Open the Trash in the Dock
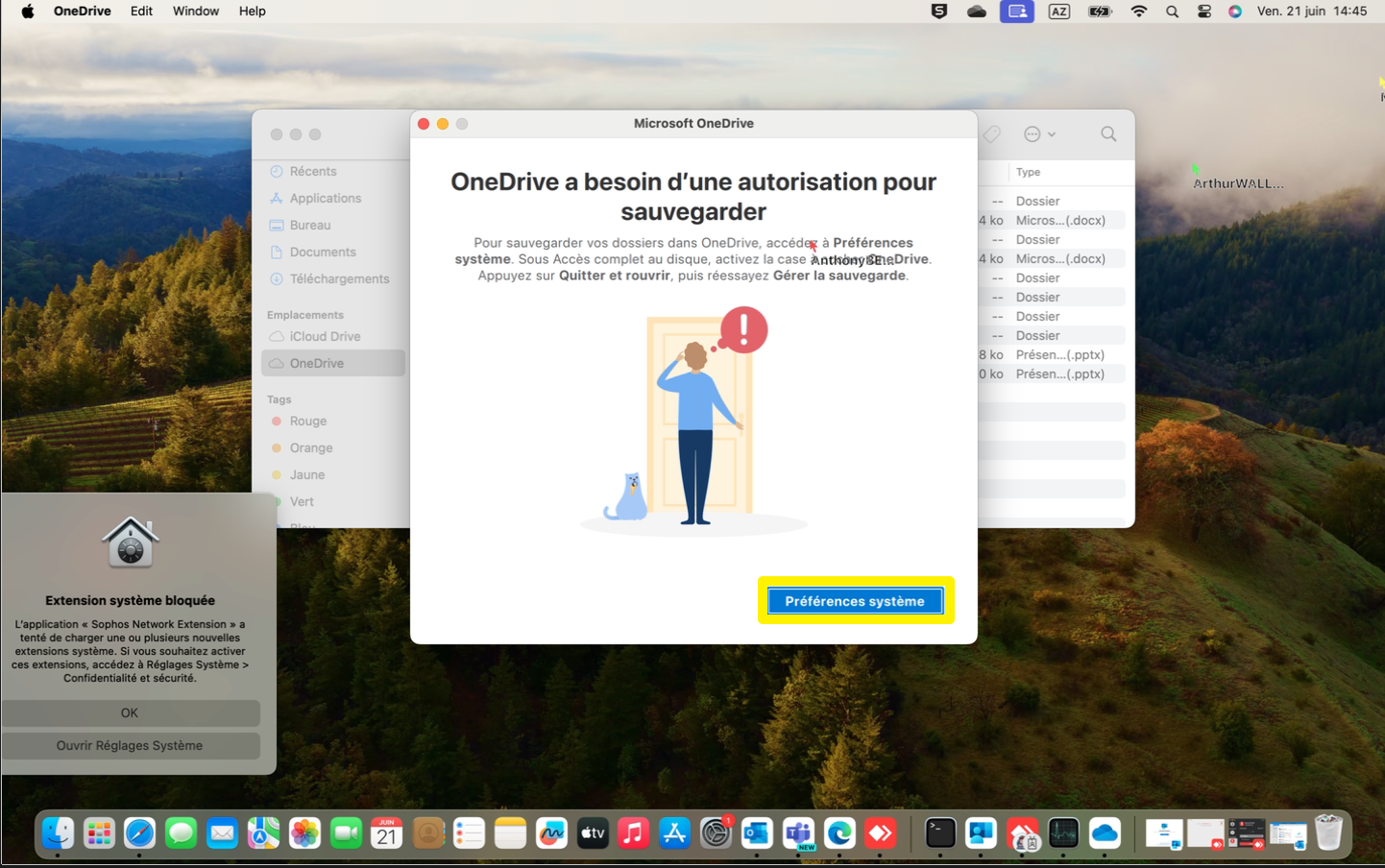1385x868 pixels. point(1328,833)
